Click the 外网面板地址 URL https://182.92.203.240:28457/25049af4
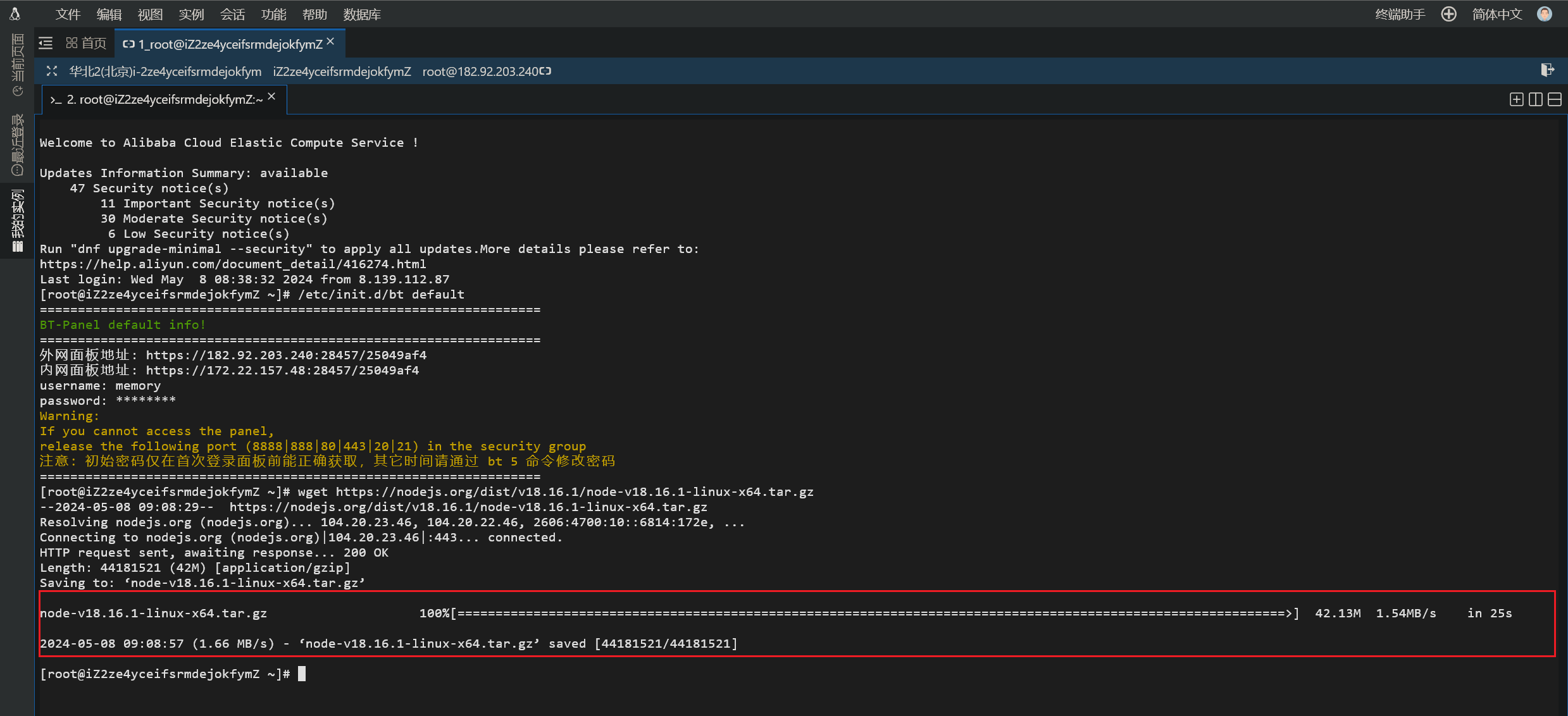Screen dimensions: 1568x716 286,355
